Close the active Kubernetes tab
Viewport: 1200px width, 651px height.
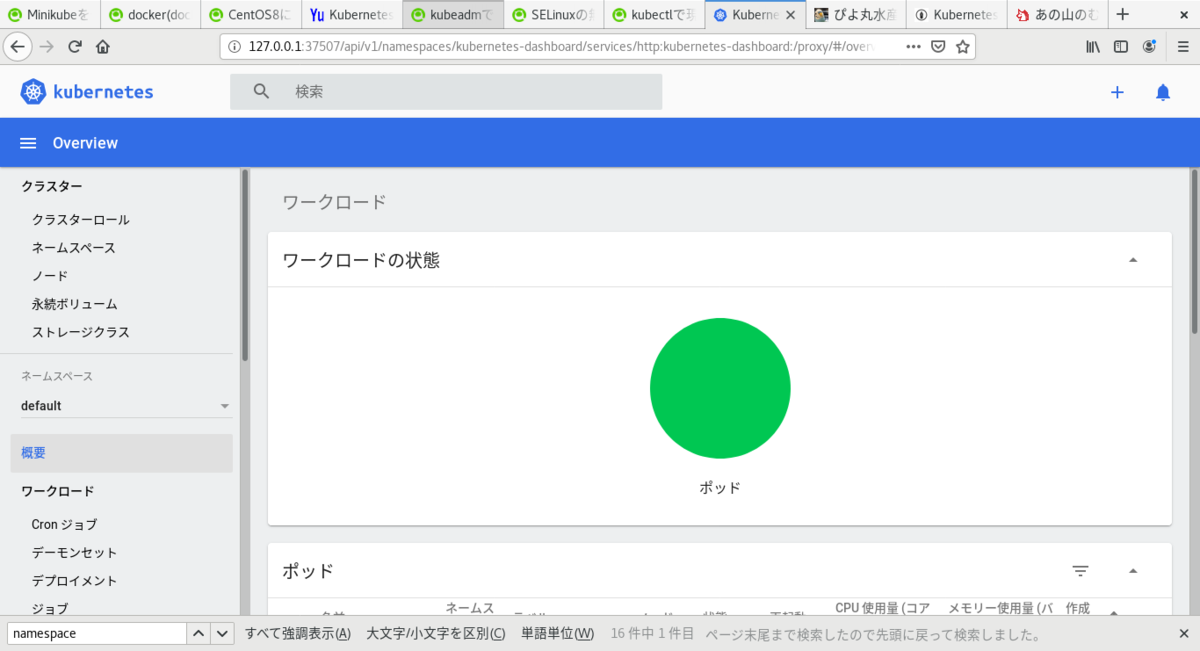(x=791, y=15)
